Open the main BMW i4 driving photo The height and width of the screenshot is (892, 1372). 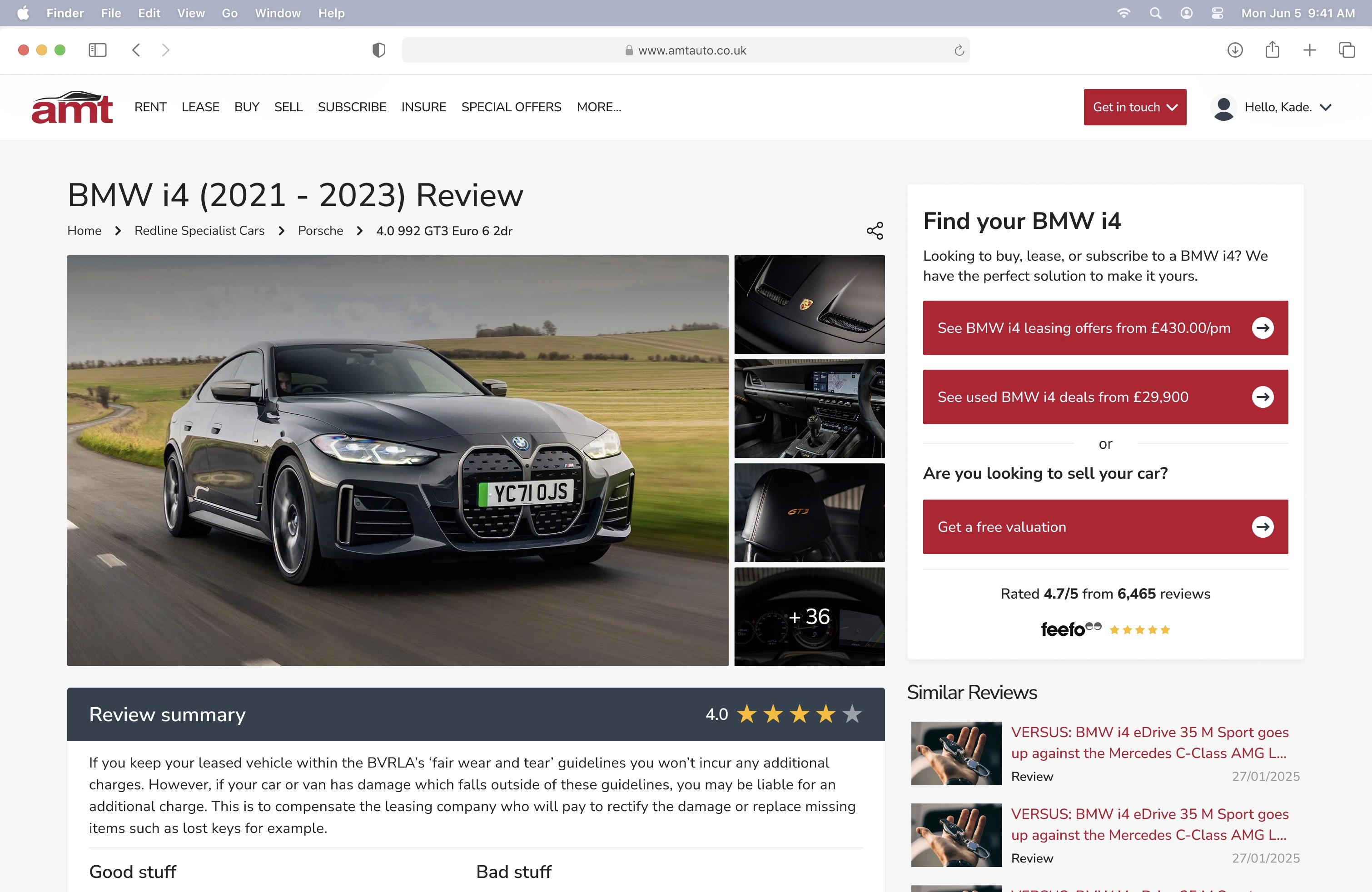pyautogui.click(x=398, y=461)
